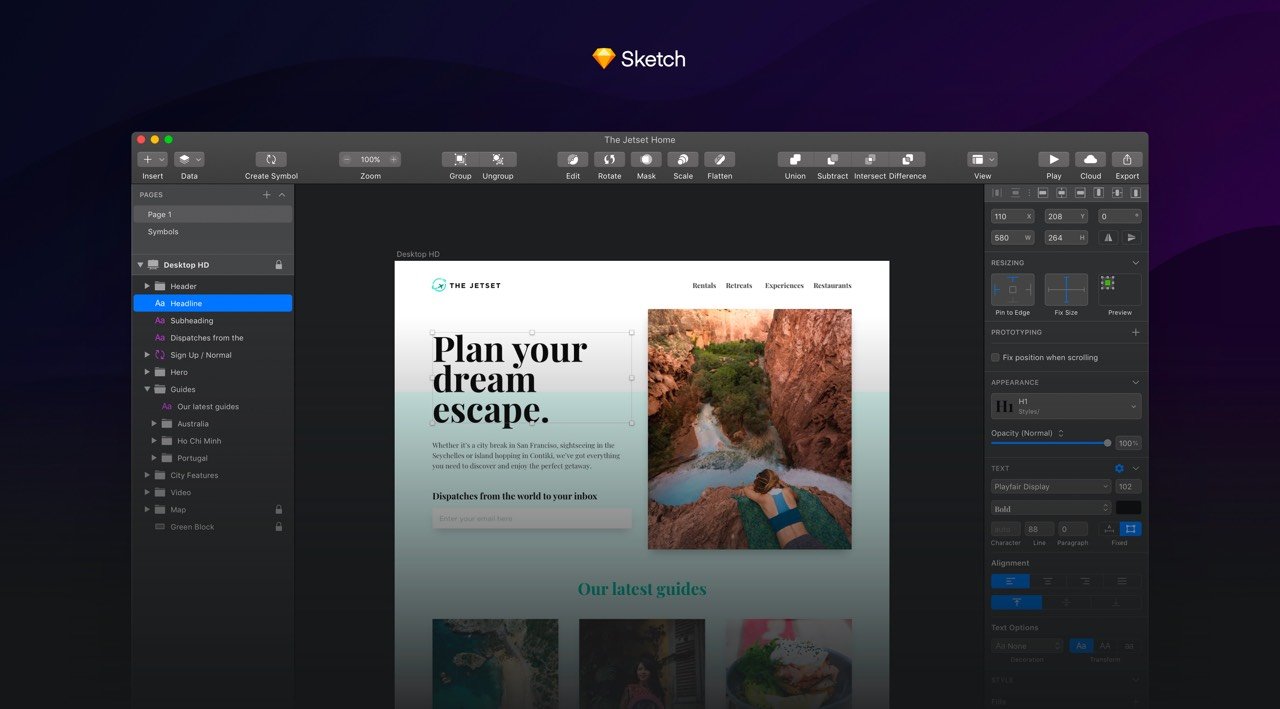This screenshot has height=709, width=1280.
Task: Unlock the Map layer
Action: point(281,509)
